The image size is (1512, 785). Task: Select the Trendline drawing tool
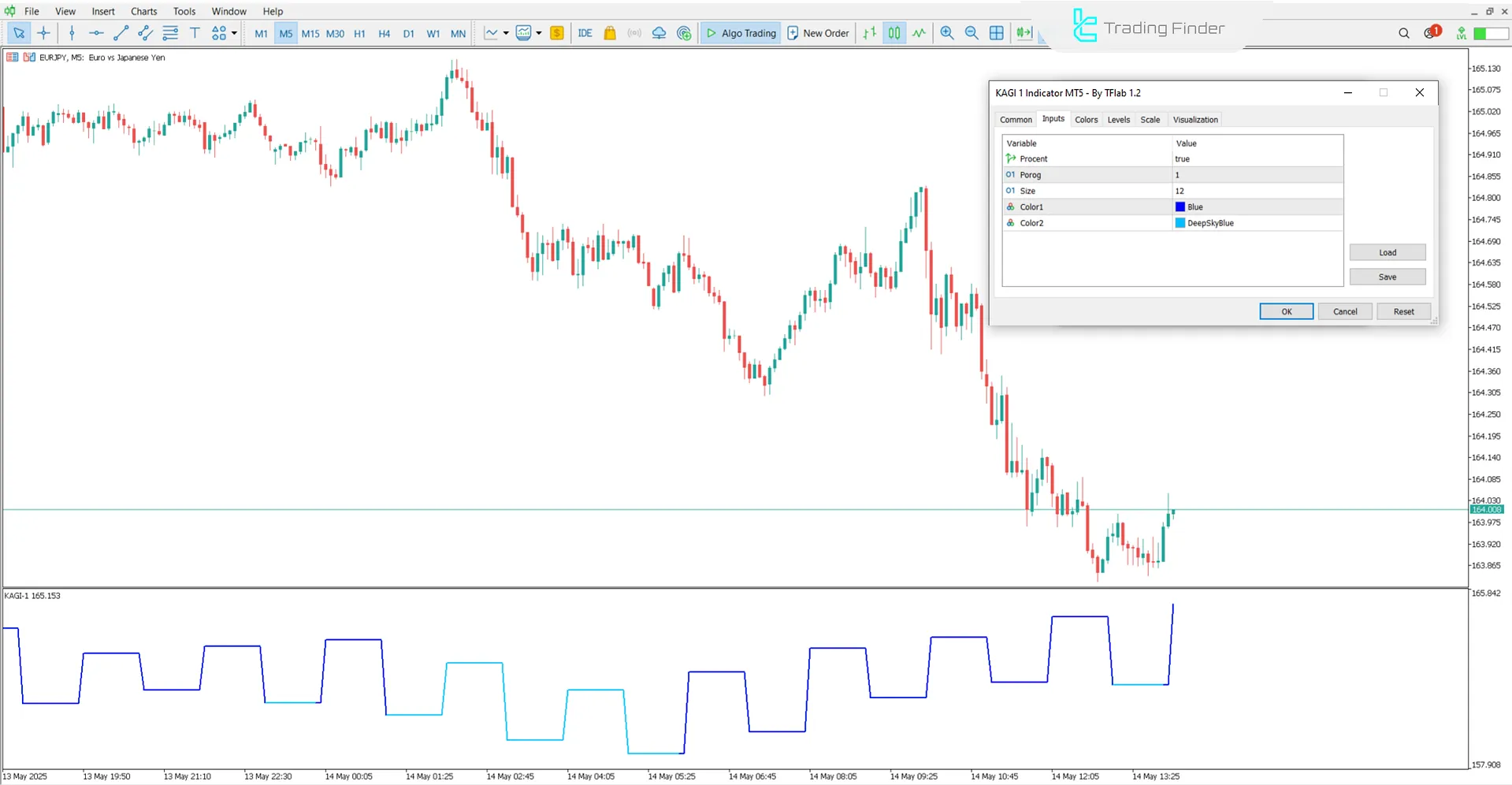[x=121, y=33]
